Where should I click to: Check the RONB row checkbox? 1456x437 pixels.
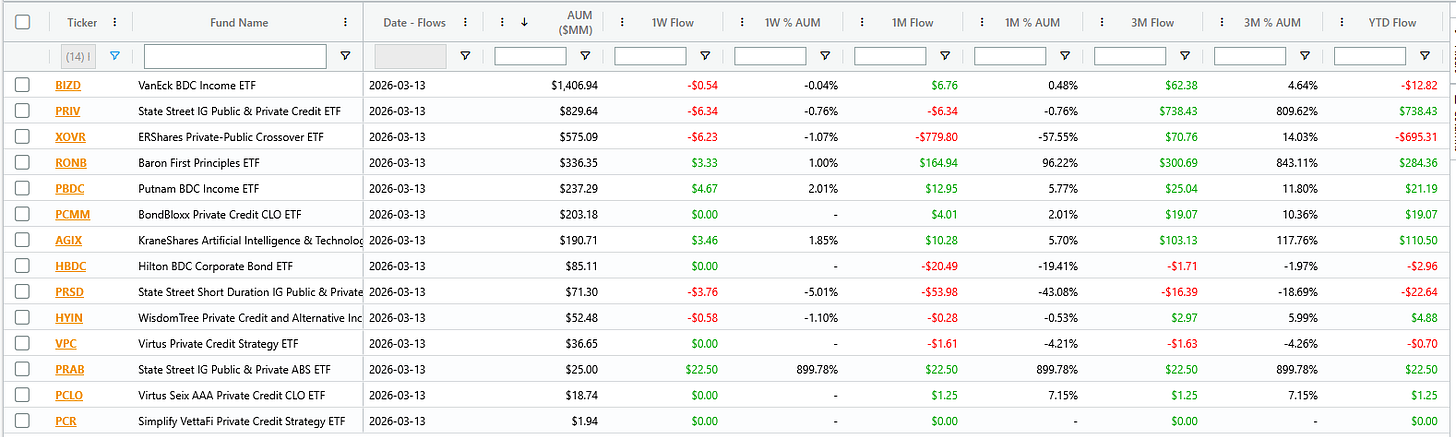coord(23,162)
